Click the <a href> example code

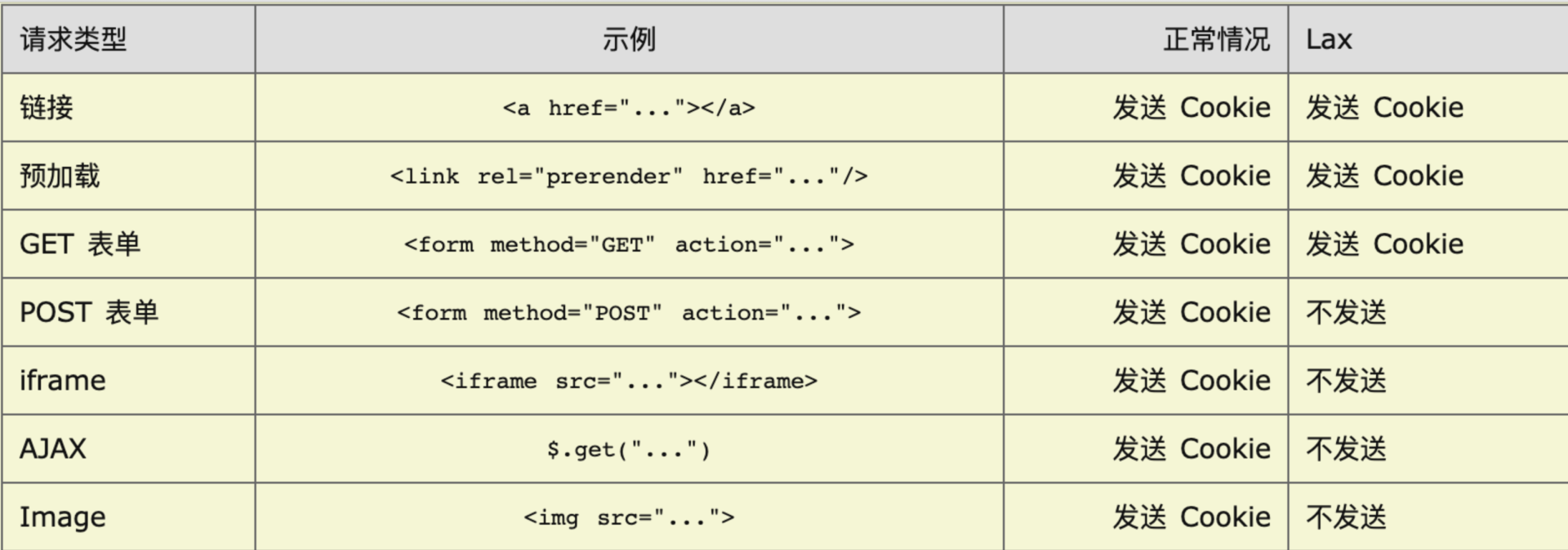[629, 108]
